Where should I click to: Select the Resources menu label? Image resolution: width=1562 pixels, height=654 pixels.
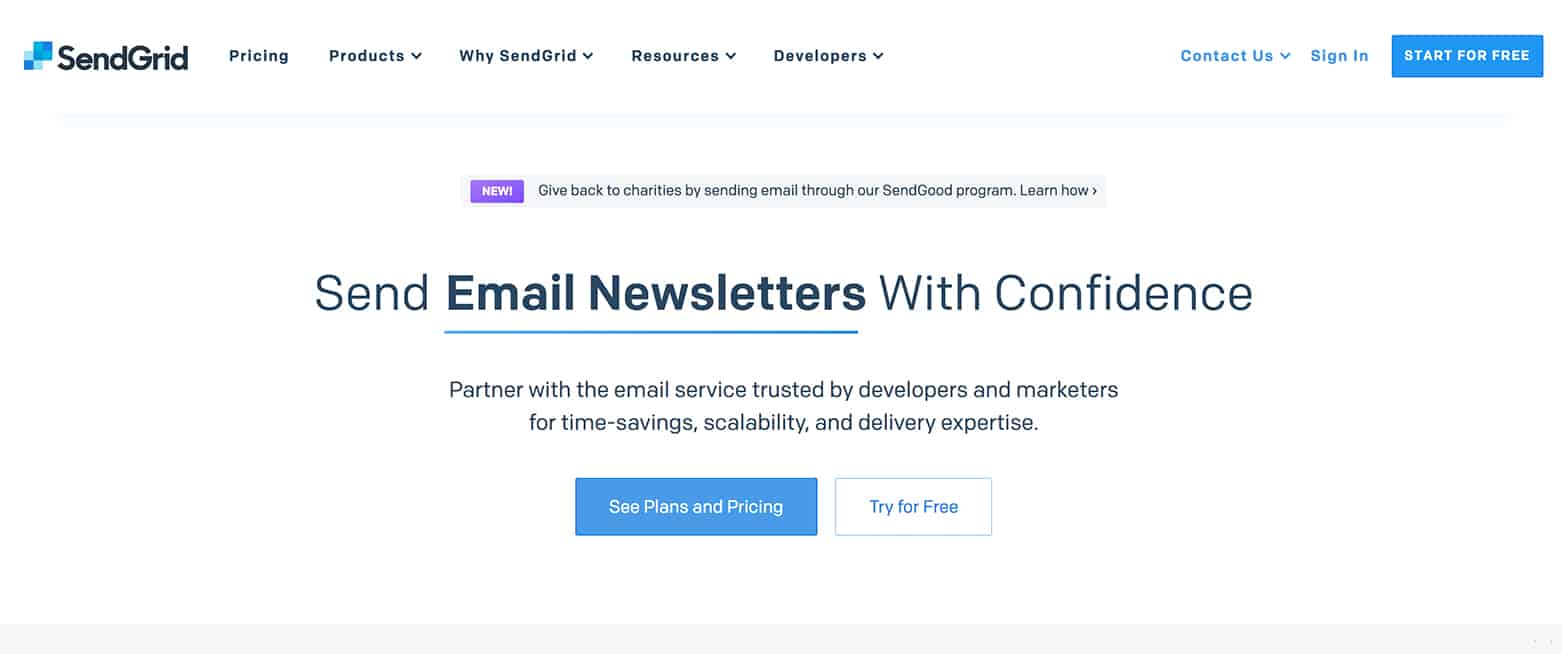coord(675,56)
